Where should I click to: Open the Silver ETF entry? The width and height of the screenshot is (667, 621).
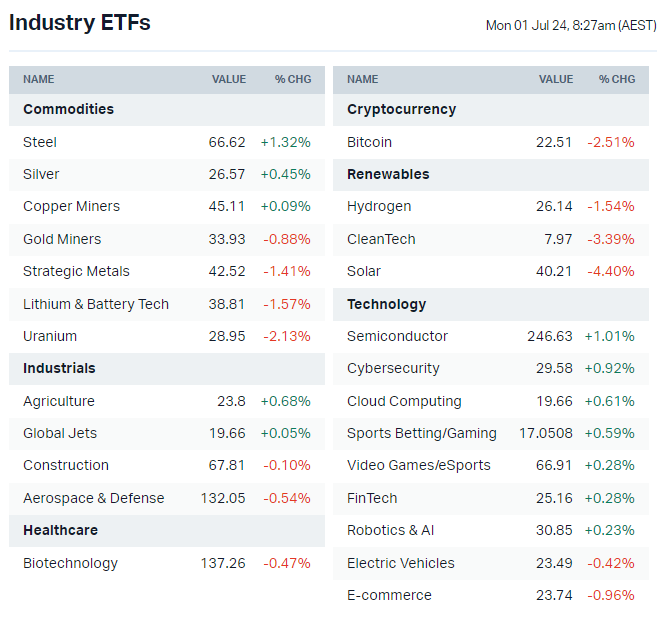(x=41, y=174)
